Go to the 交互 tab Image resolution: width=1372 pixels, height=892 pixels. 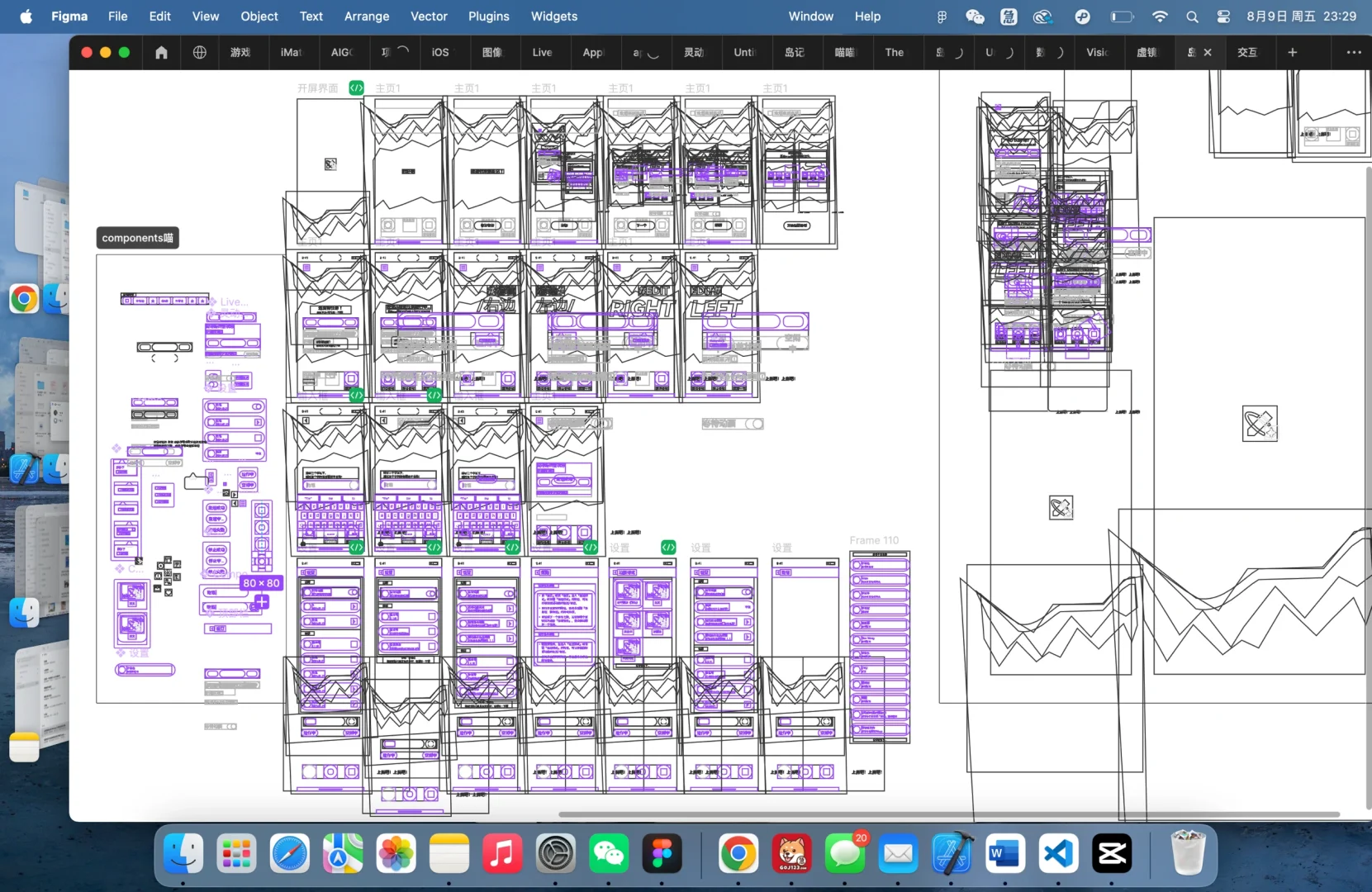pos(1247,52)
